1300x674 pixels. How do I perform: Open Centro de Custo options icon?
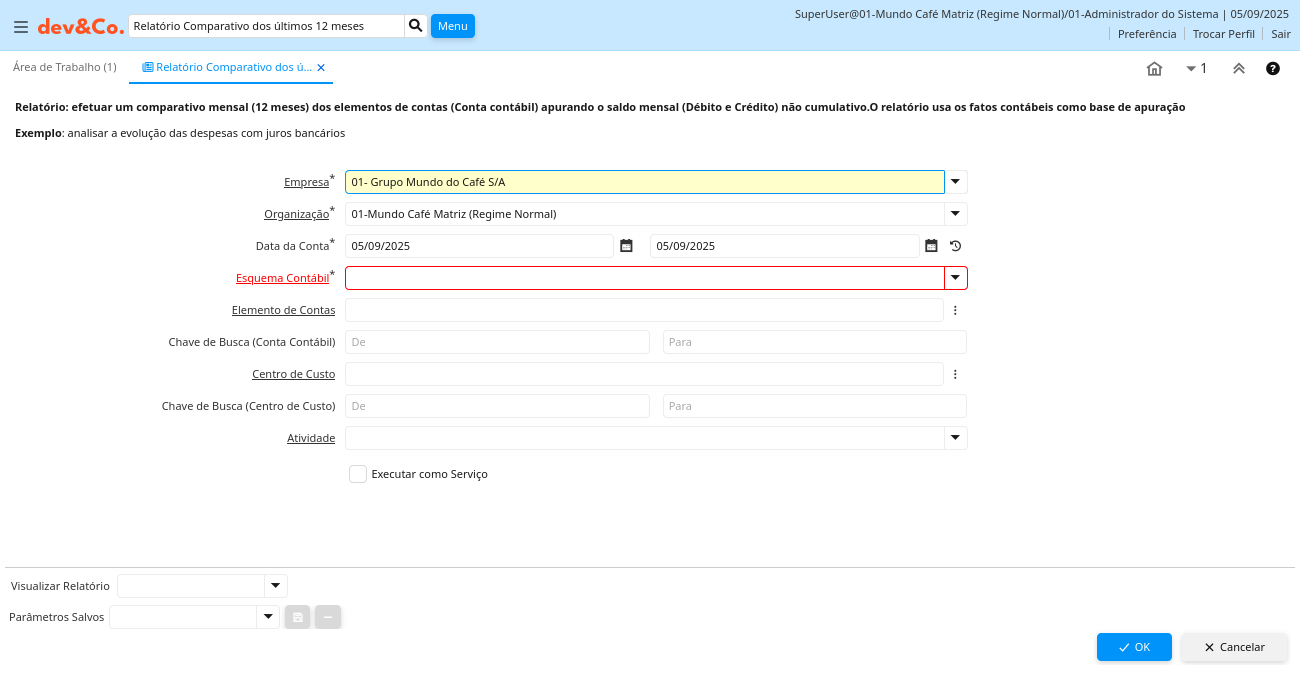955,374
